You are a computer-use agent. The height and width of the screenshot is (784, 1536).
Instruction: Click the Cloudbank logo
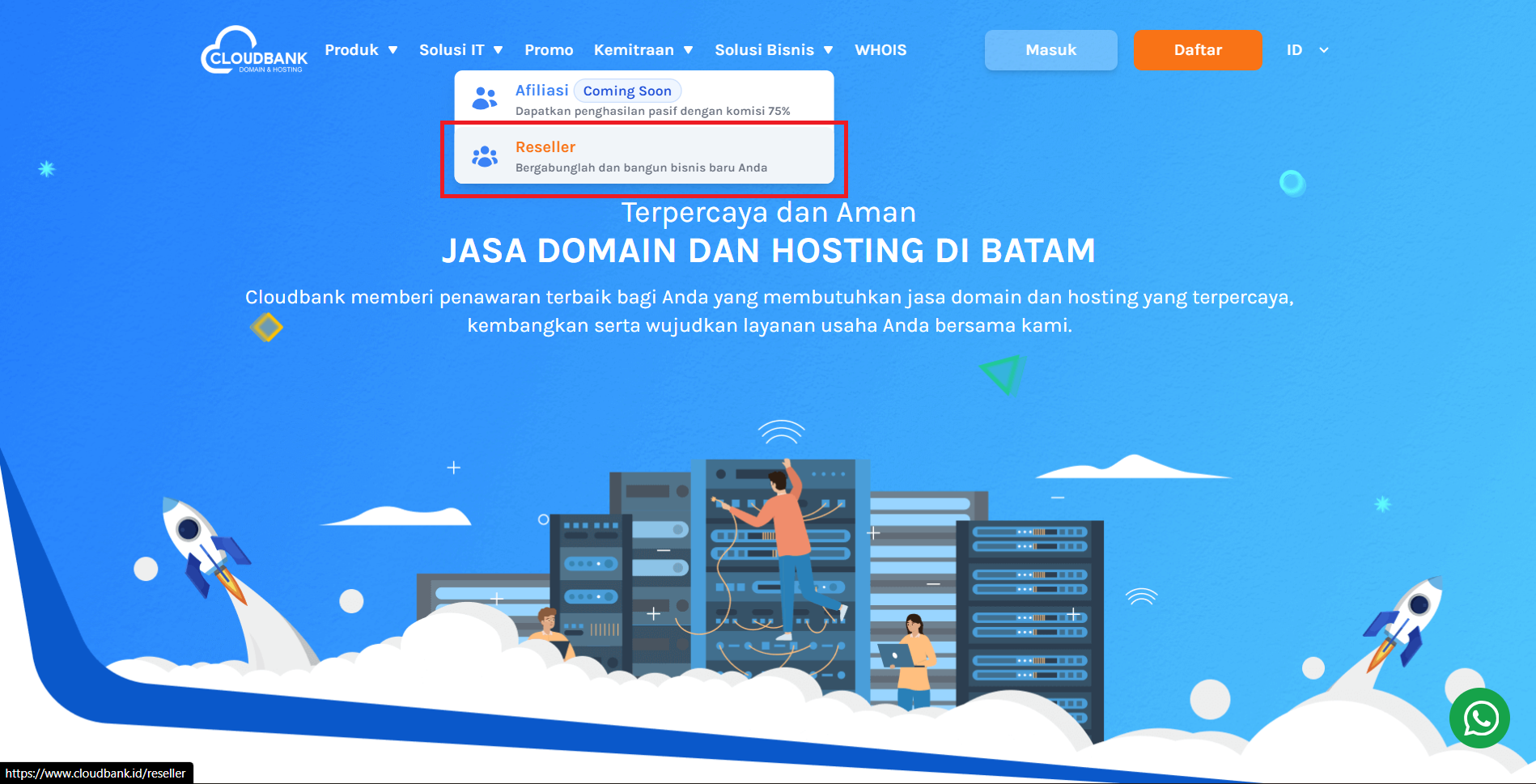click(253, 50)
